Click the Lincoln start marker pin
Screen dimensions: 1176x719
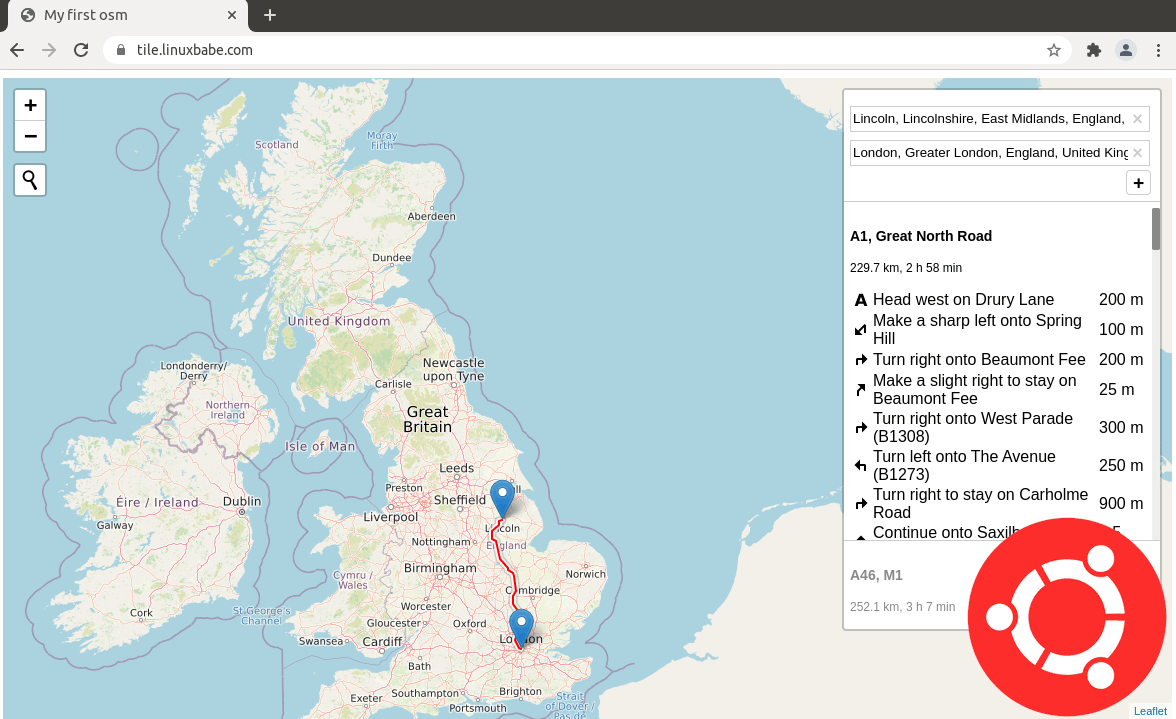tap(502, 496)
